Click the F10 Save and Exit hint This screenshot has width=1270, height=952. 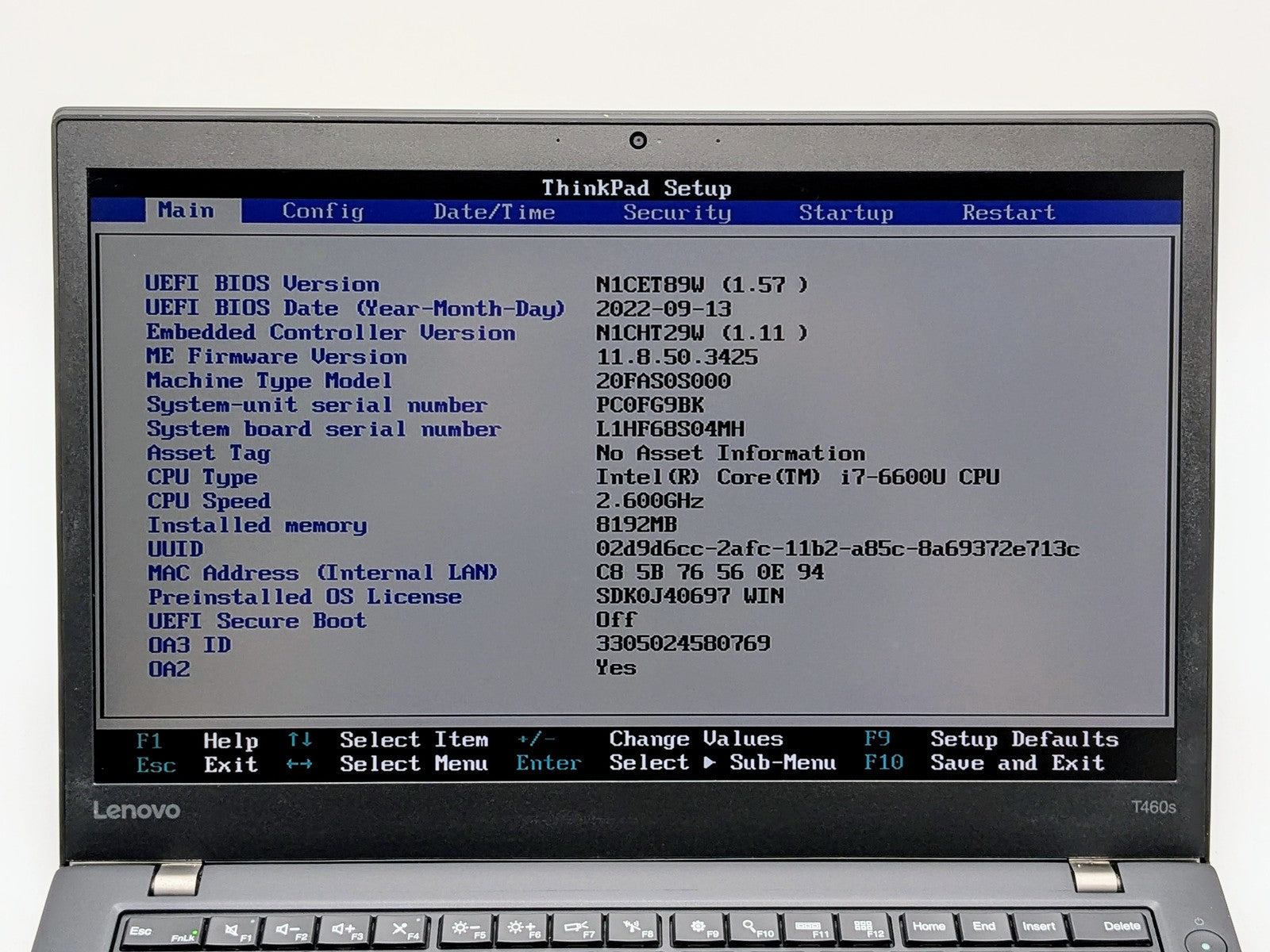pos(984,762)
